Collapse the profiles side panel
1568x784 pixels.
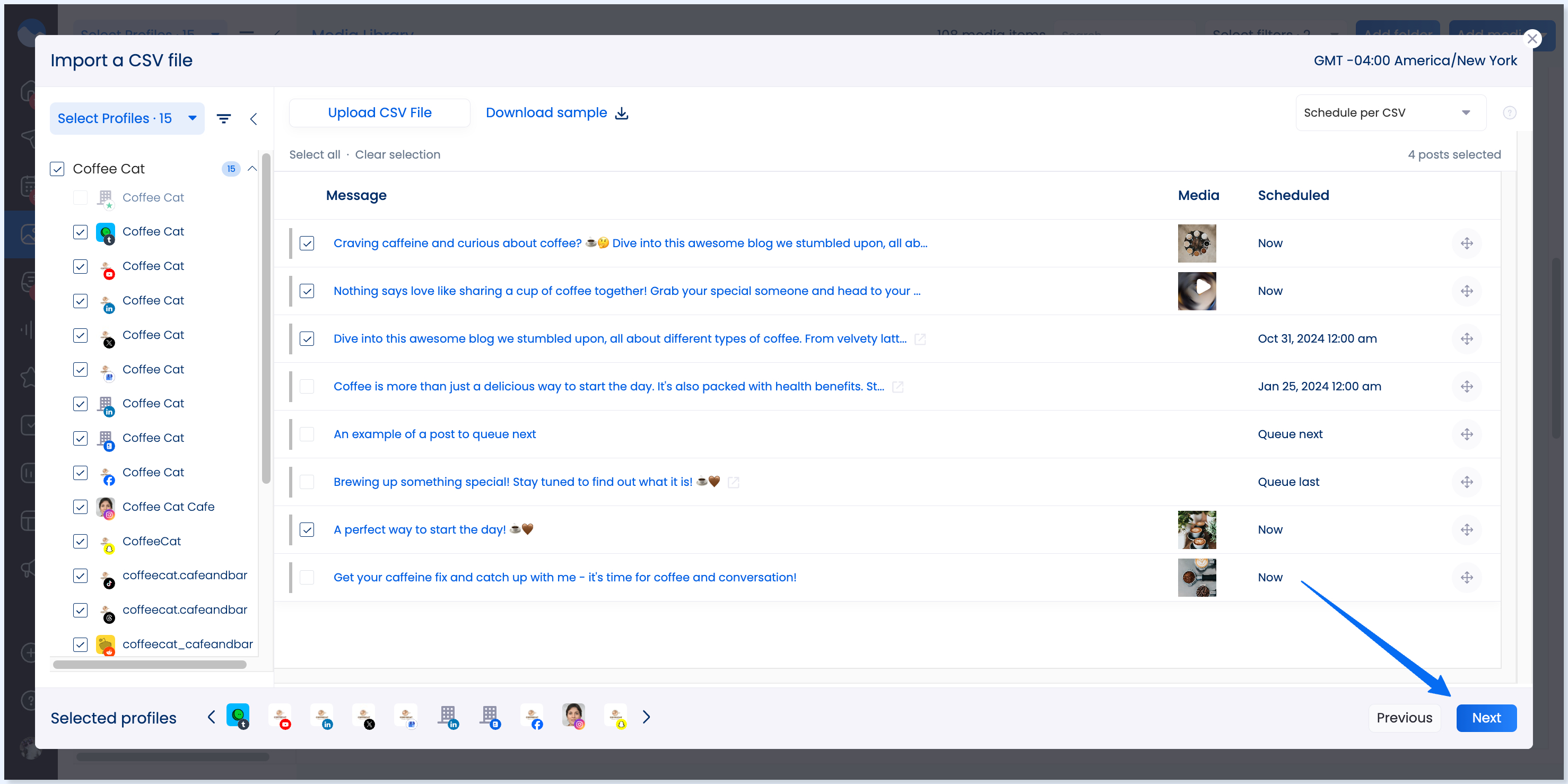[x=254, y=119]
